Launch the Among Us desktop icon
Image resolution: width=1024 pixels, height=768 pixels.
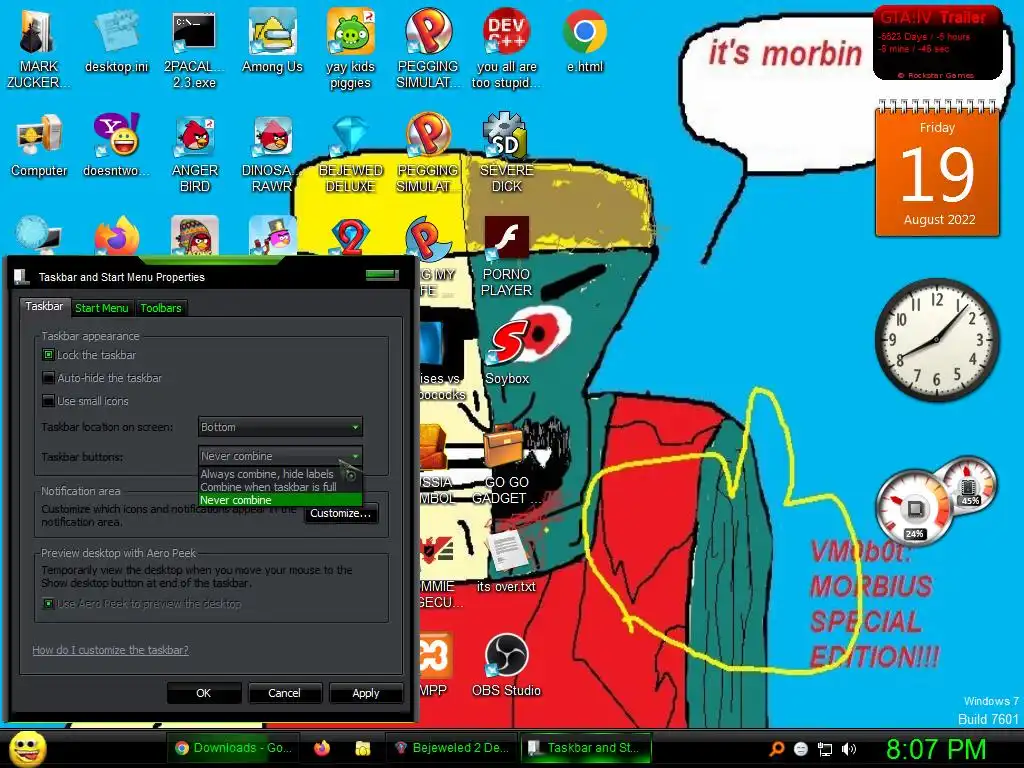272,40
